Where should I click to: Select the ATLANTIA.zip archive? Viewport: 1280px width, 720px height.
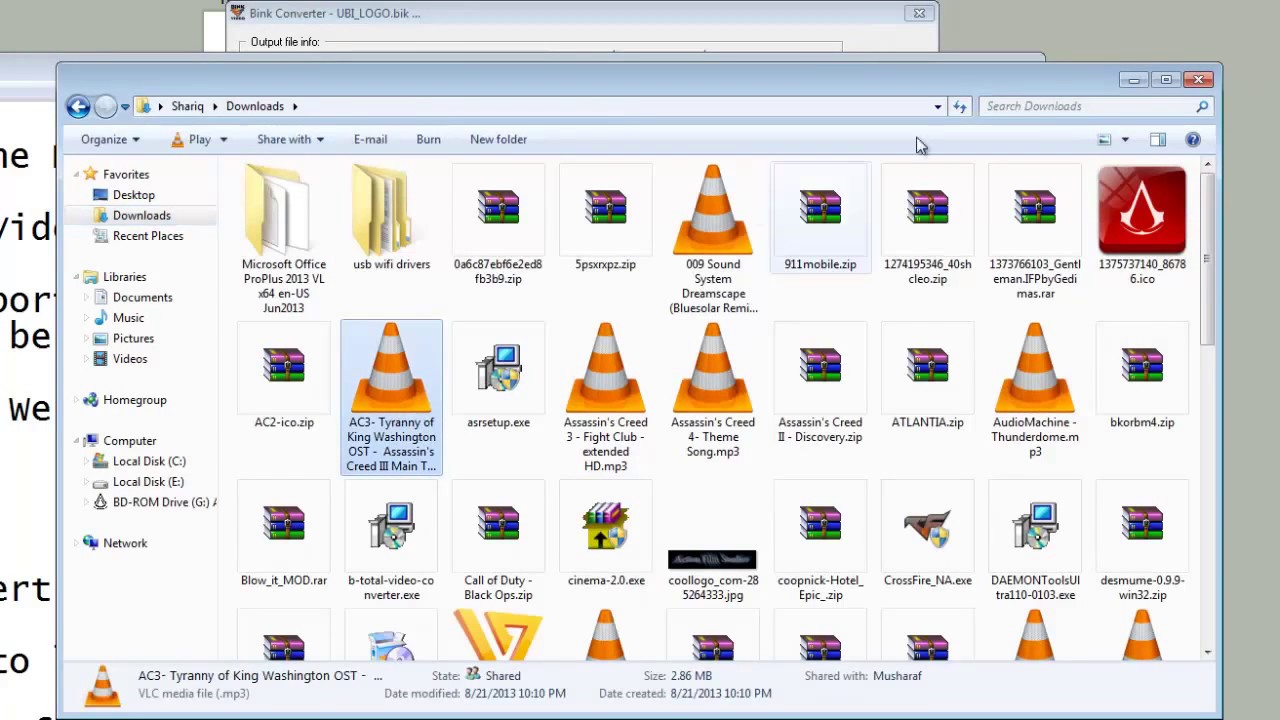click(x=927, y=376)
